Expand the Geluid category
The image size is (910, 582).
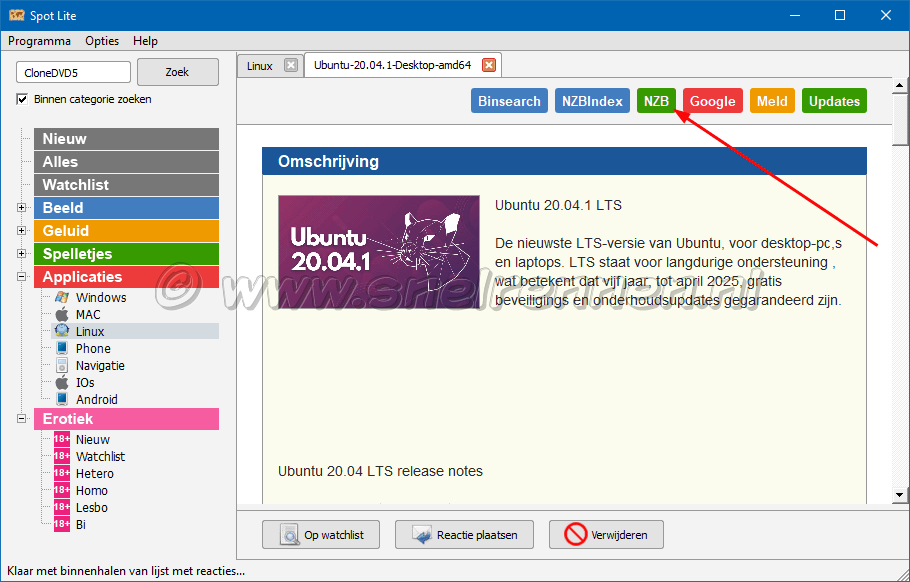pos(21,230)
